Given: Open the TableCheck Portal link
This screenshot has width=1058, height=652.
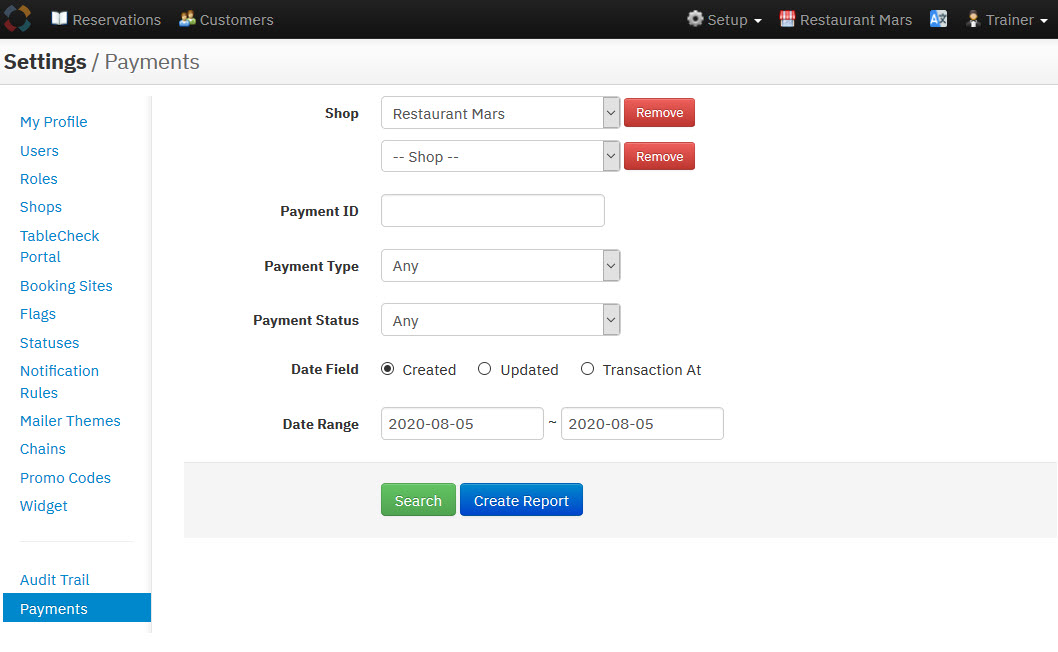Looking at the screenshot, I should point(59,246).
